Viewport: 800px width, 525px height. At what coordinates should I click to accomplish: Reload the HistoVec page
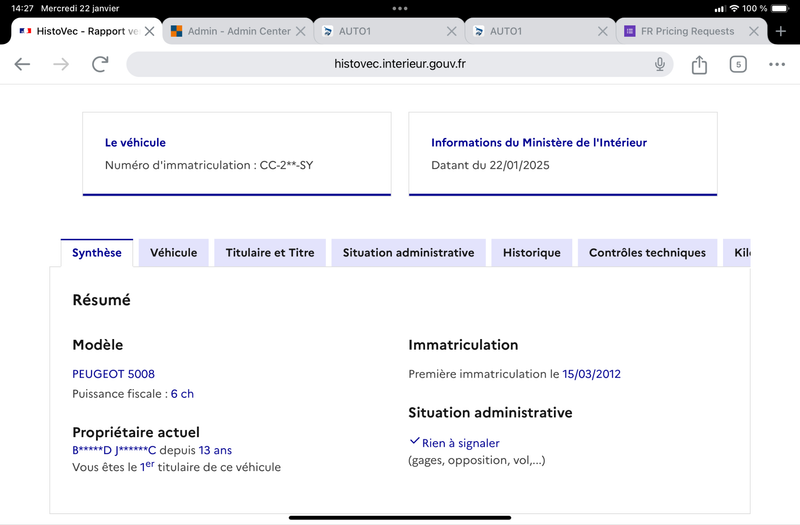100,64
